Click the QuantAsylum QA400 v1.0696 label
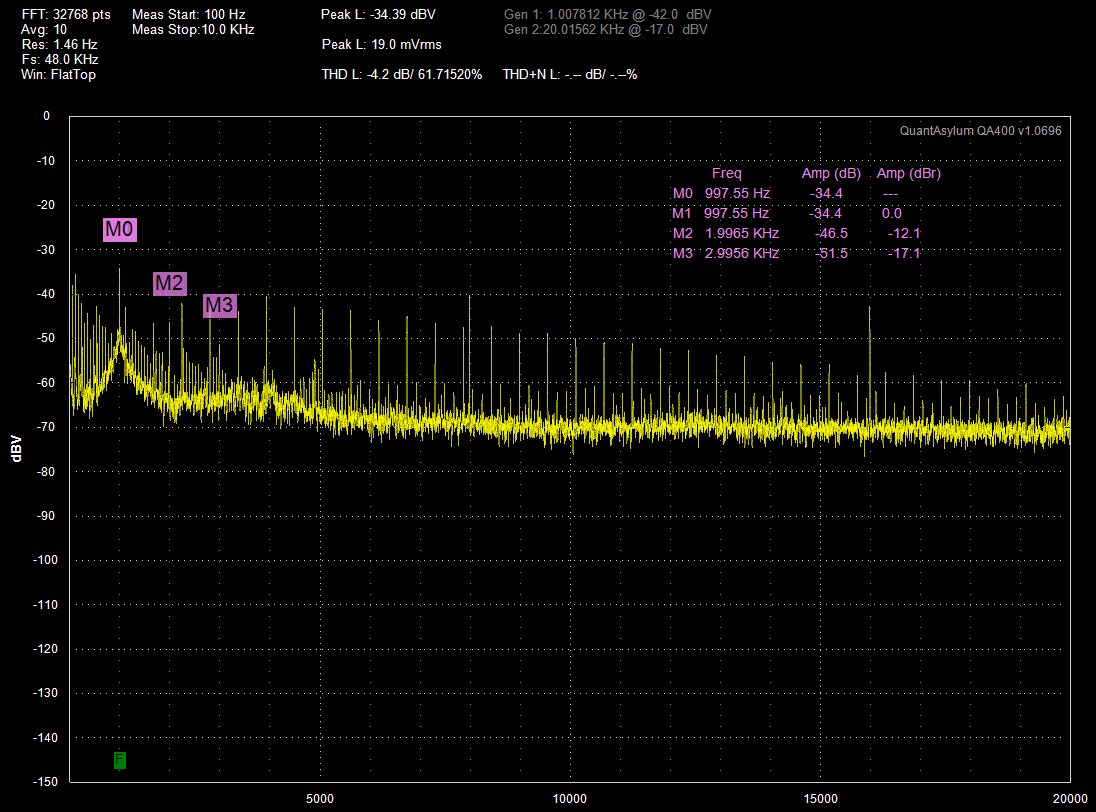This screenshot has height=812, width=1096. tap(980, 131)
